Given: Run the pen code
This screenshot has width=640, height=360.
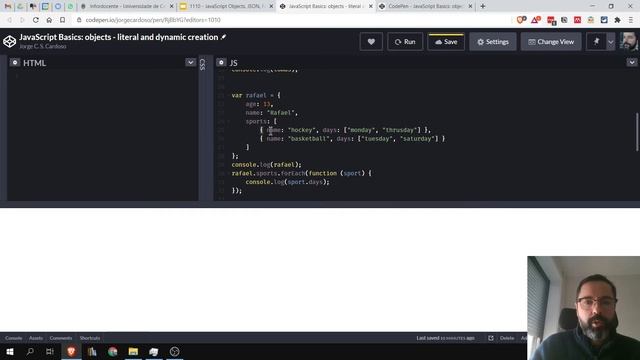Looking at the screenshot, I should coord(405,42).
